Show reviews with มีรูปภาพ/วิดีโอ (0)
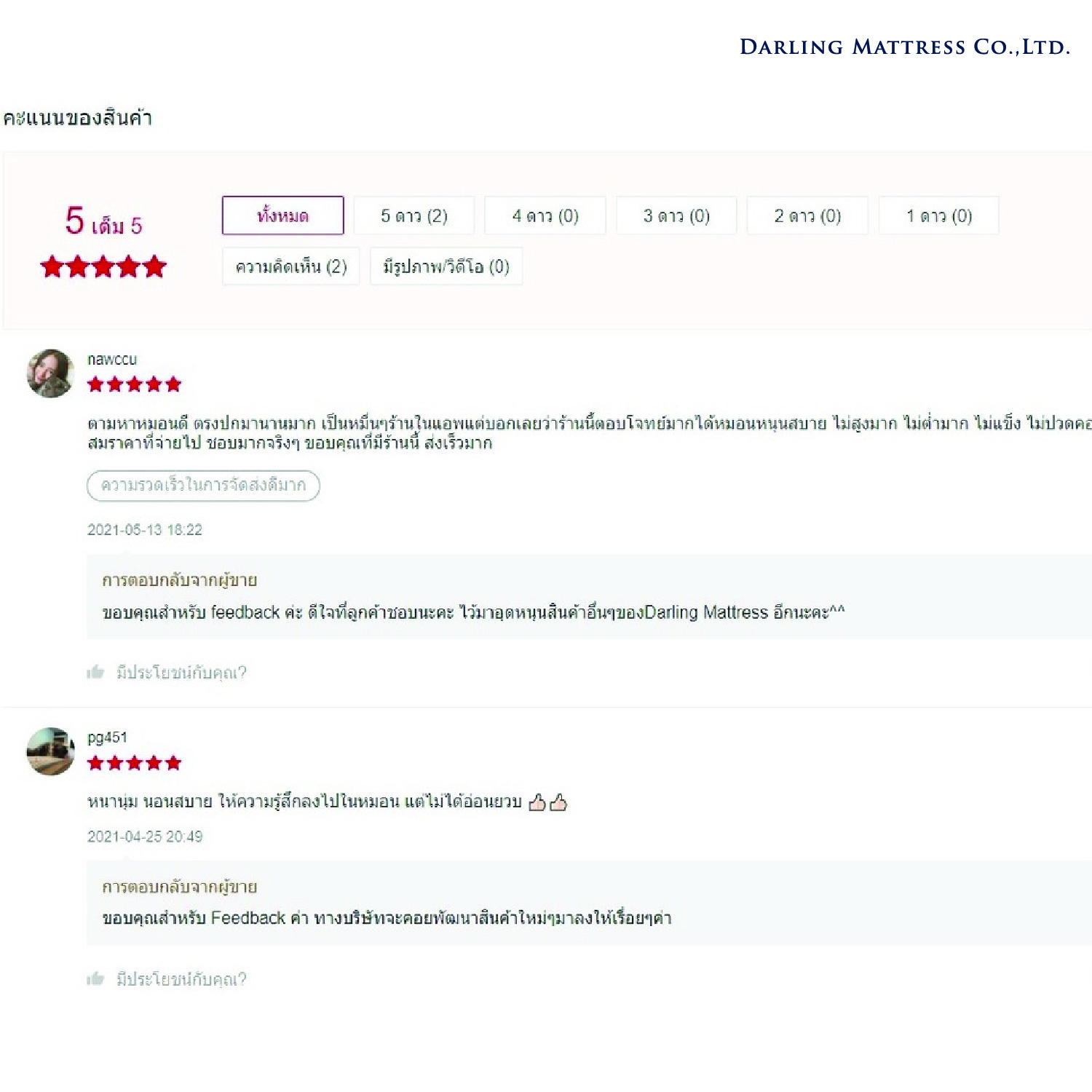Viewport: 1092px width, 1092px height. [446, 266]
